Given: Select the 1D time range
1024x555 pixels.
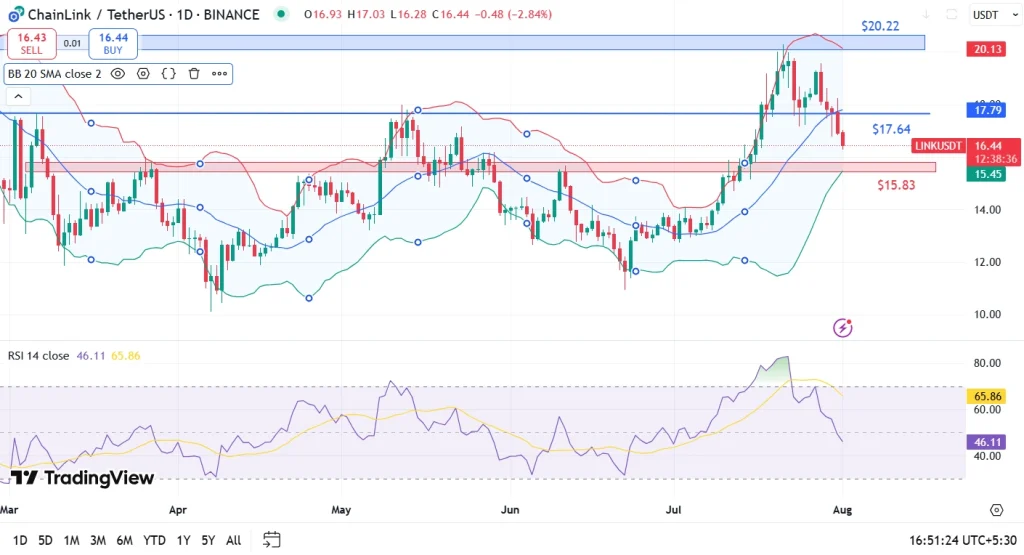Looking at the screenshot, I should pyautogui.click(x=20, y=540).
